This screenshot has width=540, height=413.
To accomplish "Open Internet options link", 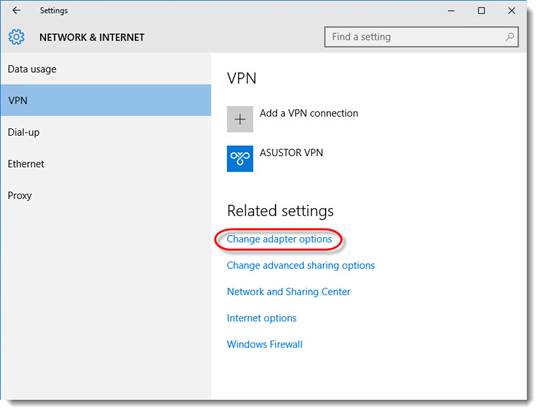I will [x=261, y=318].
